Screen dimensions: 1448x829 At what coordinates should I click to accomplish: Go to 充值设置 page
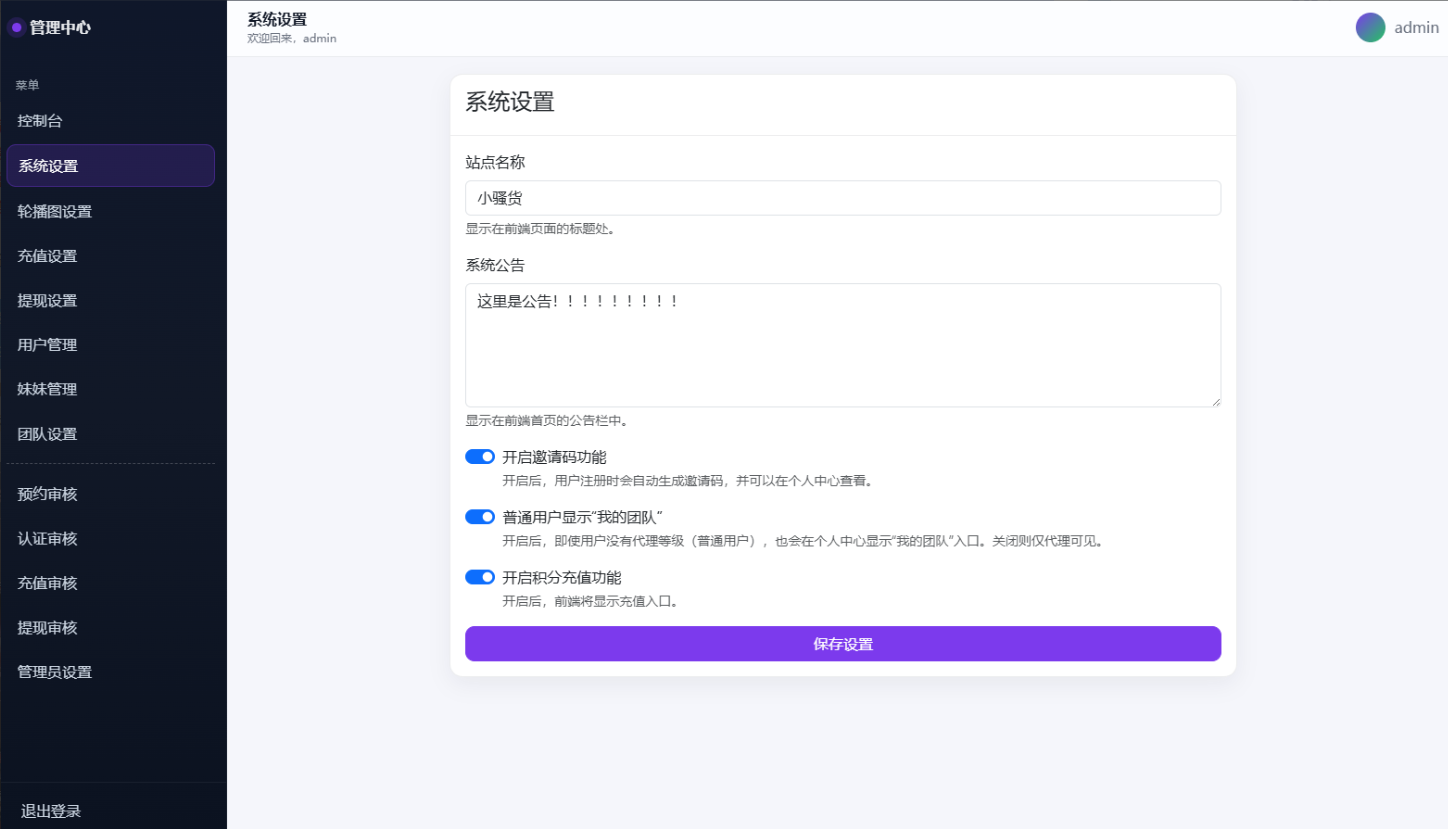[111, 256]
